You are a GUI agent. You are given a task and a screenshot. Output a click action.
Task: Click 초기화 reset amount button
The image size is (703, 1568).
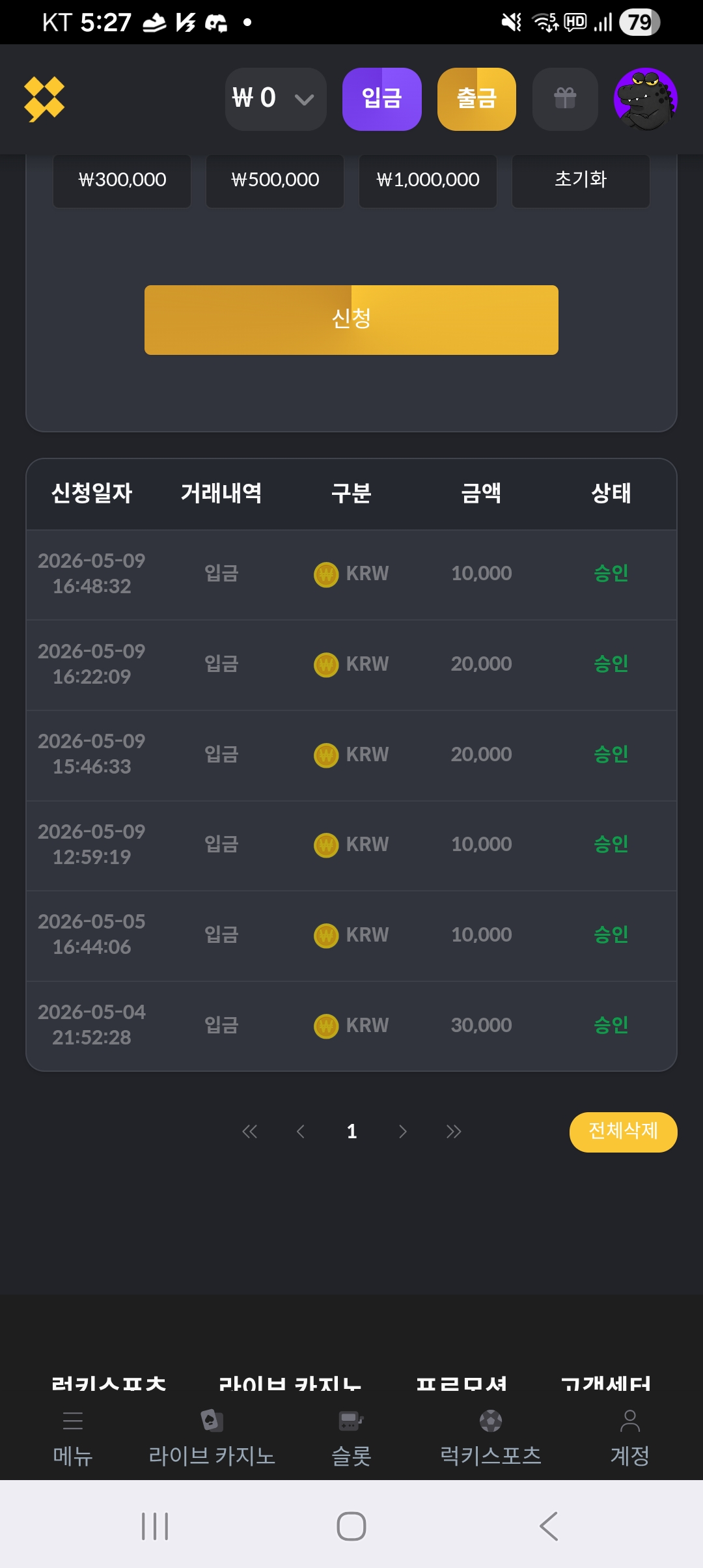point(581,180)
